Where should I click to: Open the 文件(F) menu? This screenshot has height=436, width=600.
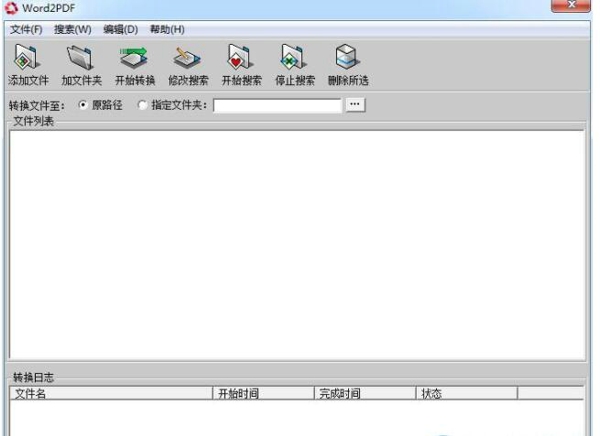coord(26,29)
